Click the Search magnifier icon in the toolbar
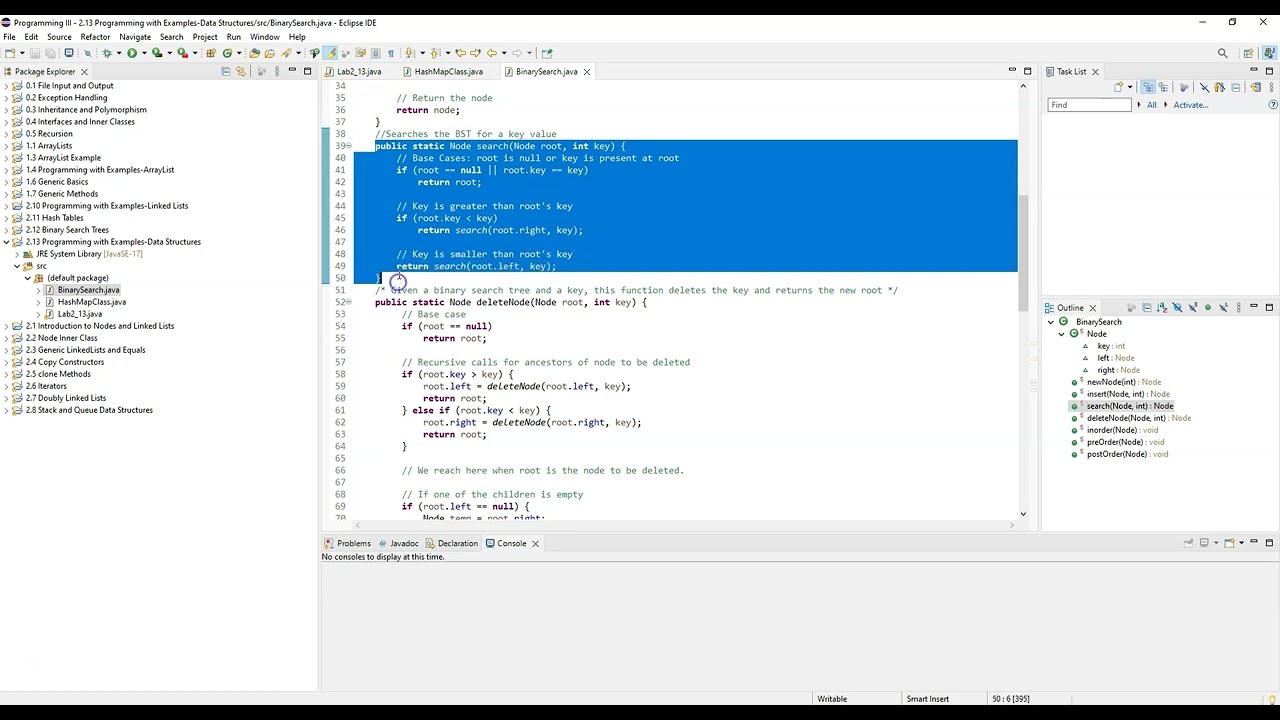The image size is (1280, 720). 1222,53
